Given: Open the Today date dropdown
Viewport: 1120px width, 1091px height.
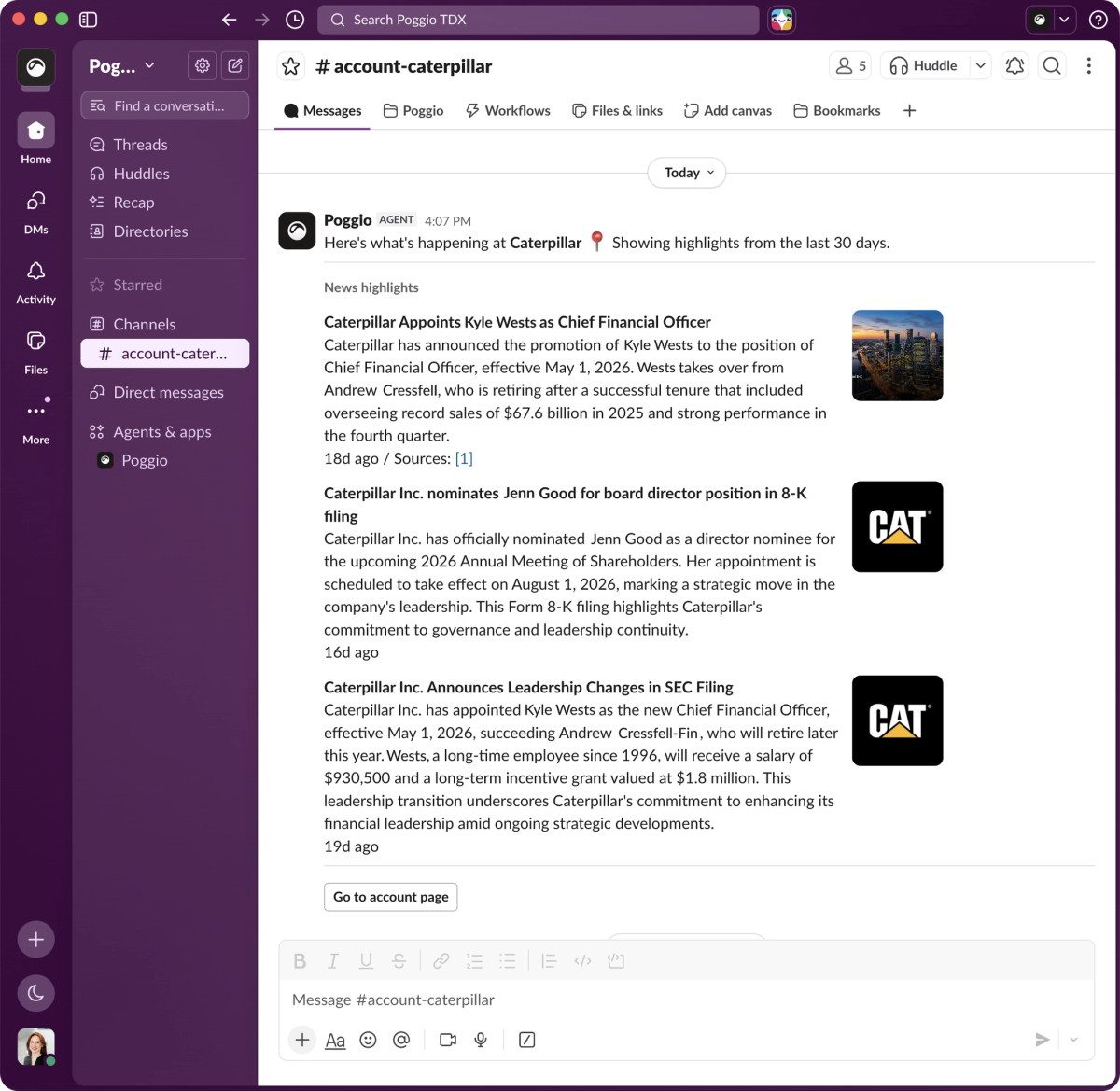Looking at the screenshot, I should tap(687, 173).
